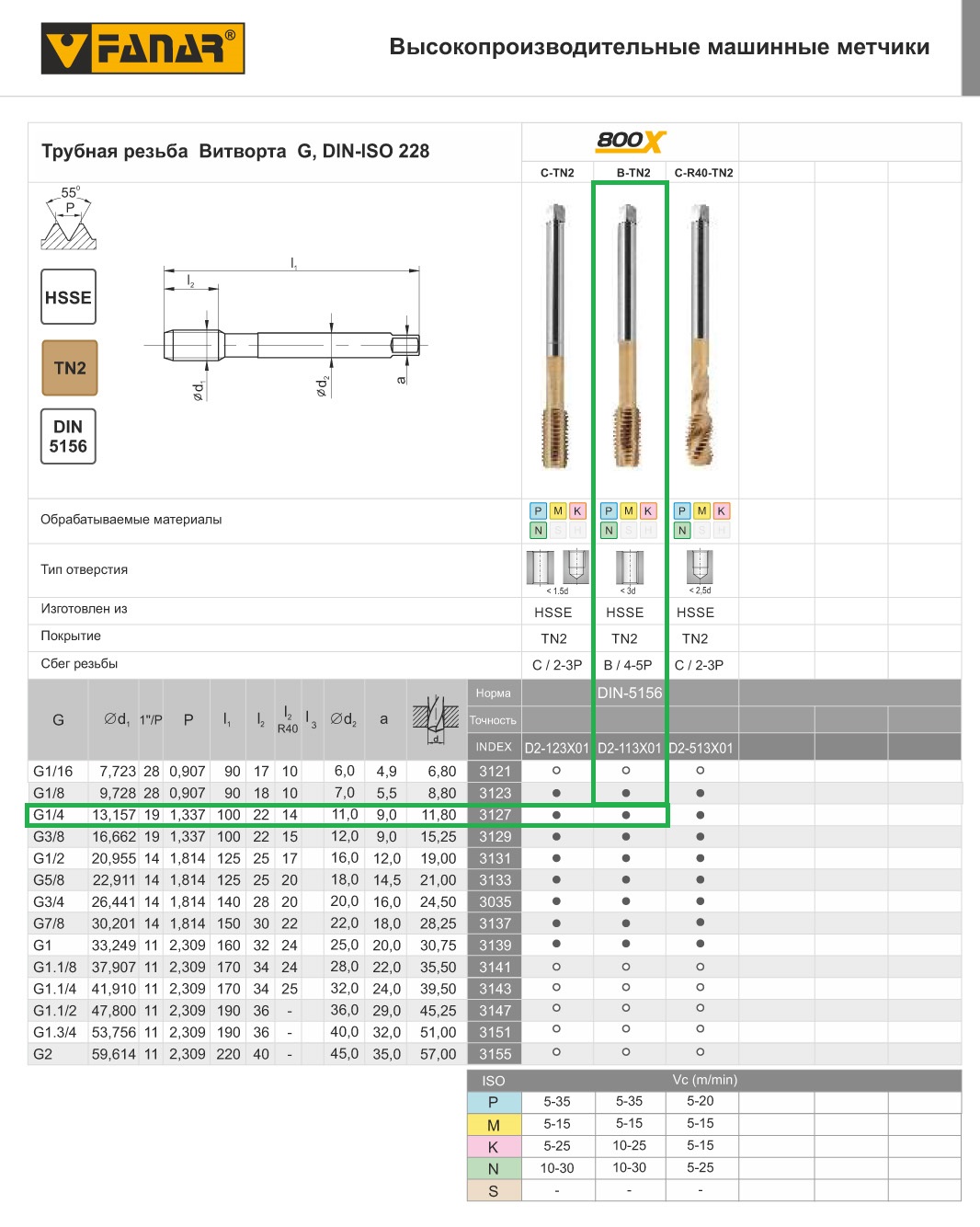Open the tap dimension drawing with l1 and l2
Screen dimensions: 980x1227
point(285,328)
